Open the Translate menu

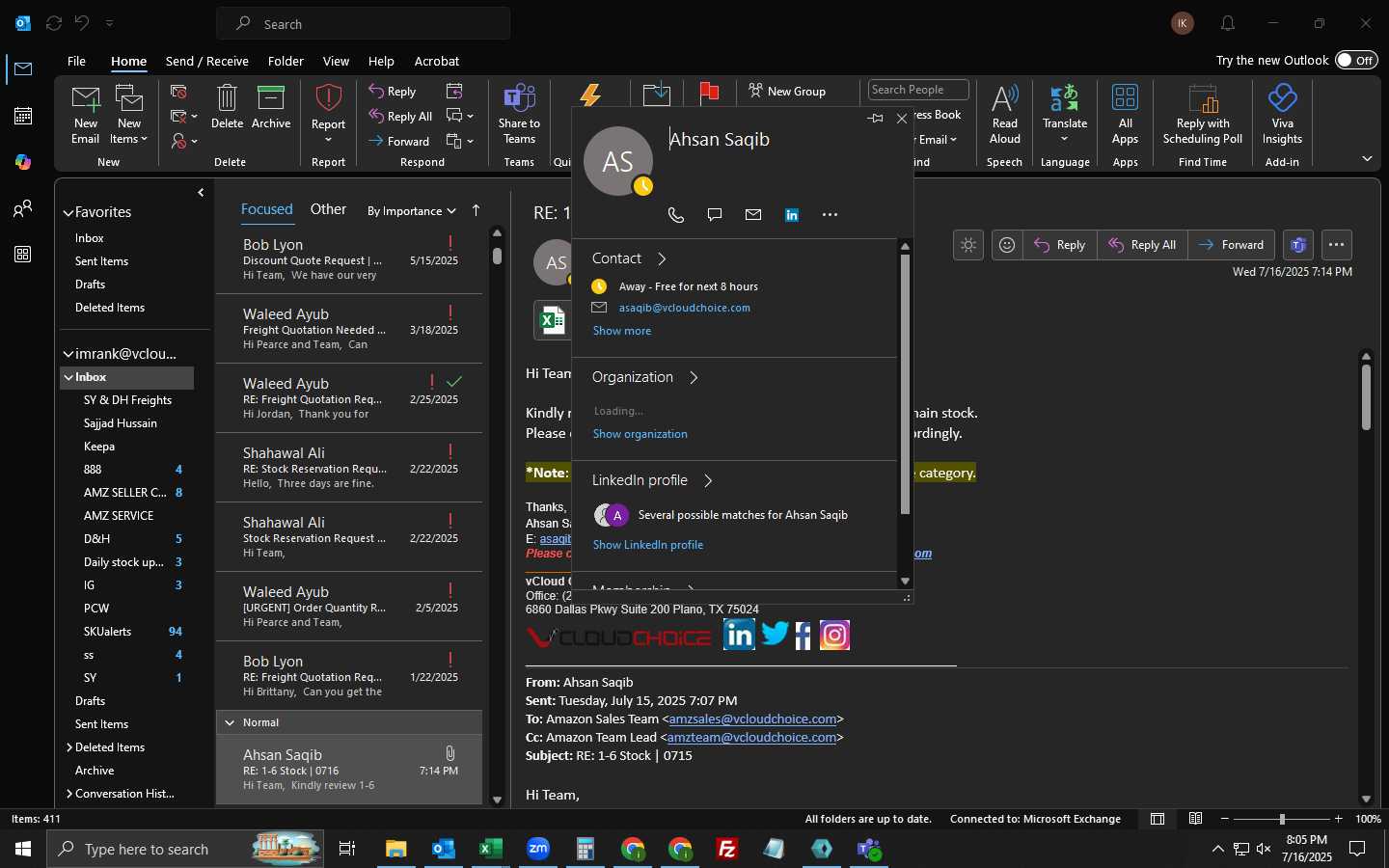(1065, 115)
